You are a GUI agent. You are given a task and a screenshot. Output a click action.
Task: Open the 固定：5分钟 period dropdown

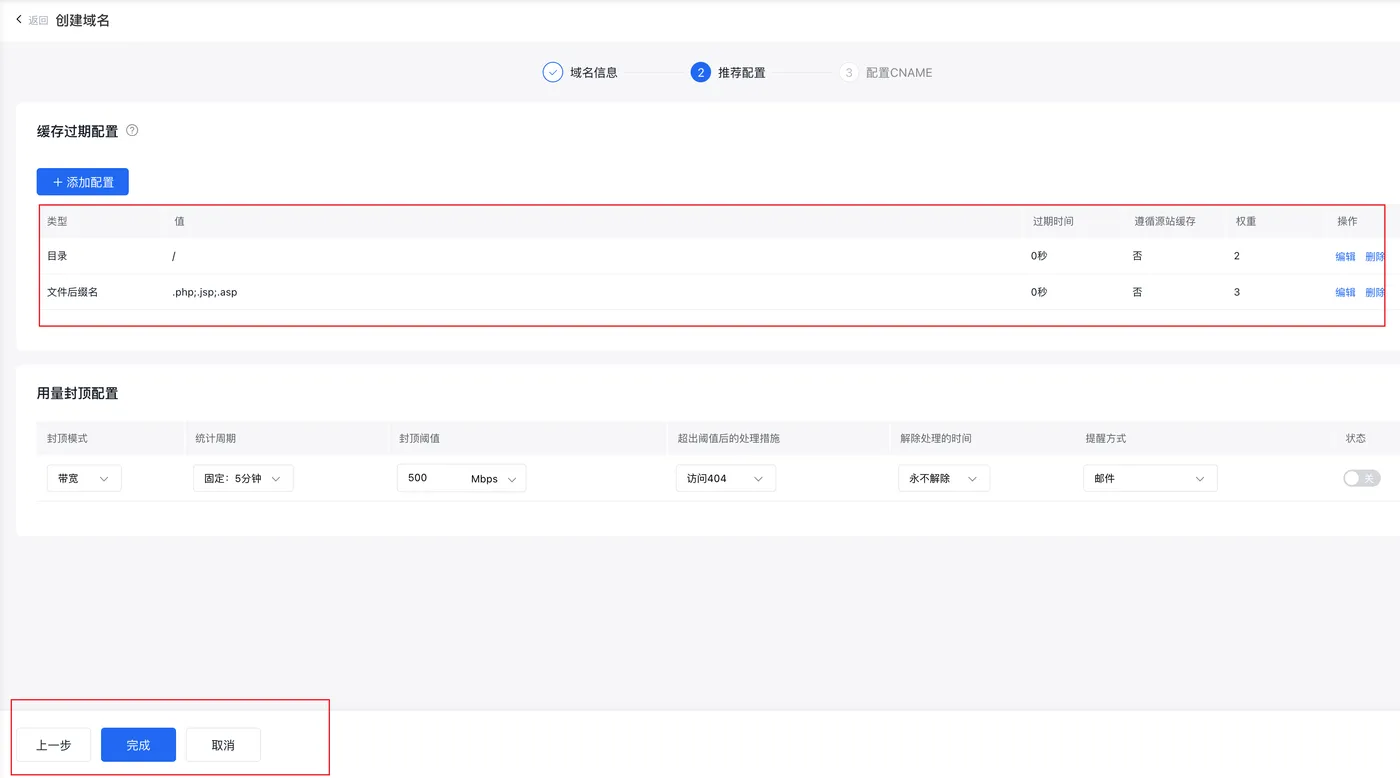coord(243,478)
